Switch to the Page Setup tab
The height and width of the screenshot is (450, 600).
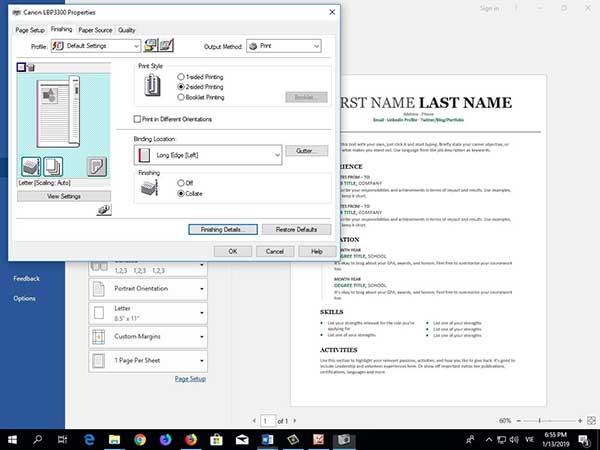click(30, 30)
